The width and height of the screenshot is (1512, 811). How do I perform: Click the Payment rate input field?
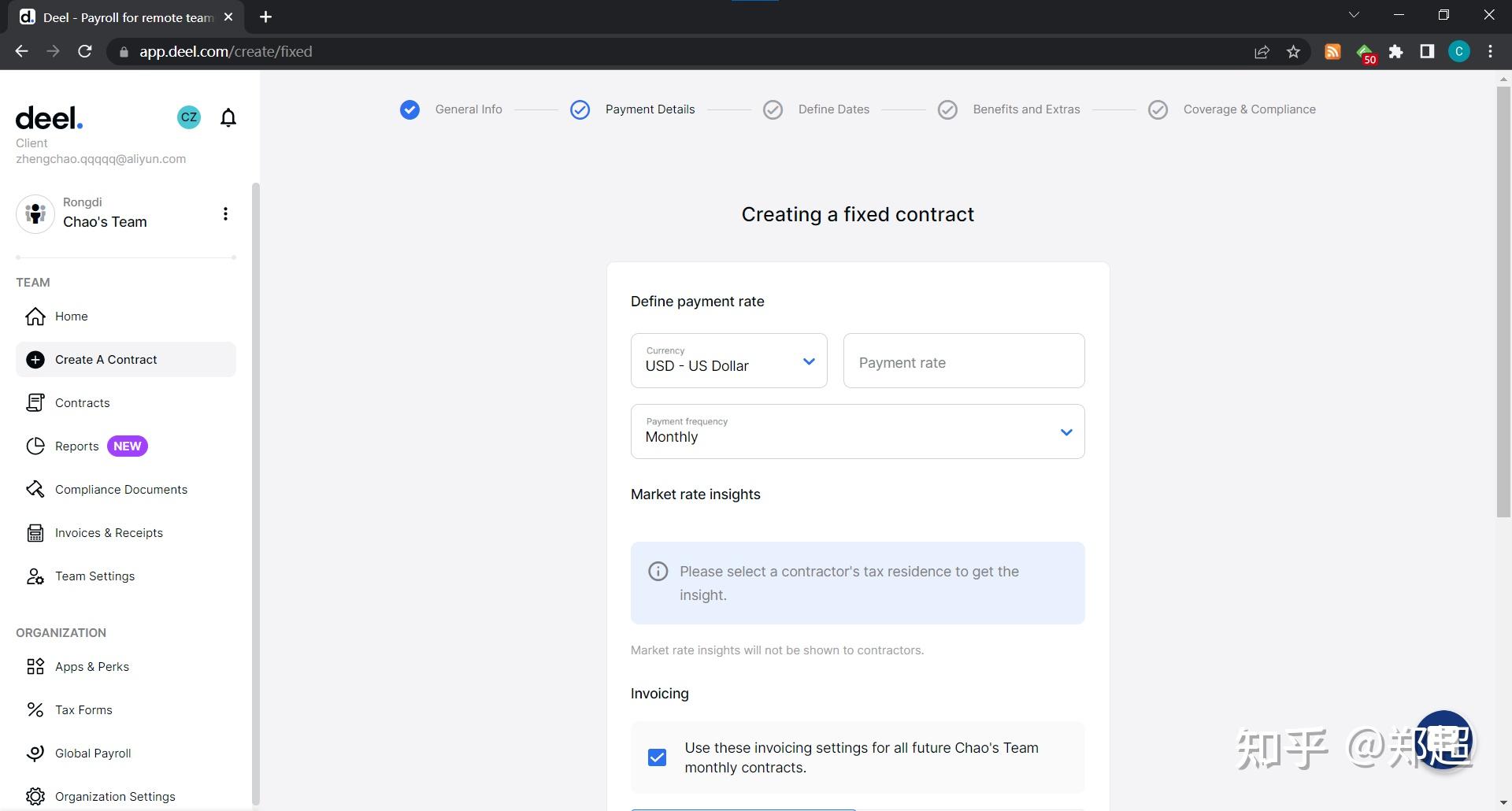tap(963, 362)
